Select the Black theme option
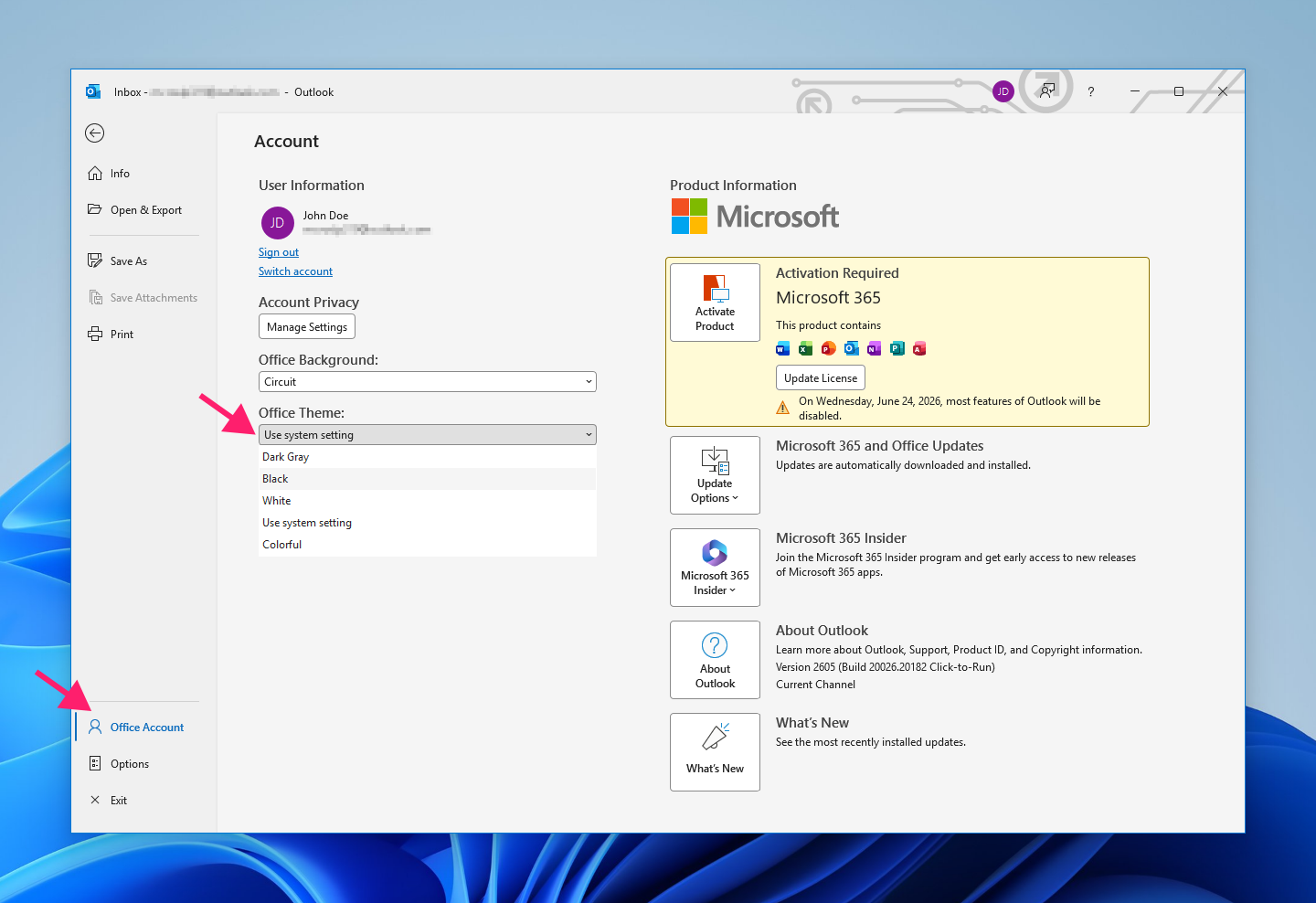 [428, 479]
